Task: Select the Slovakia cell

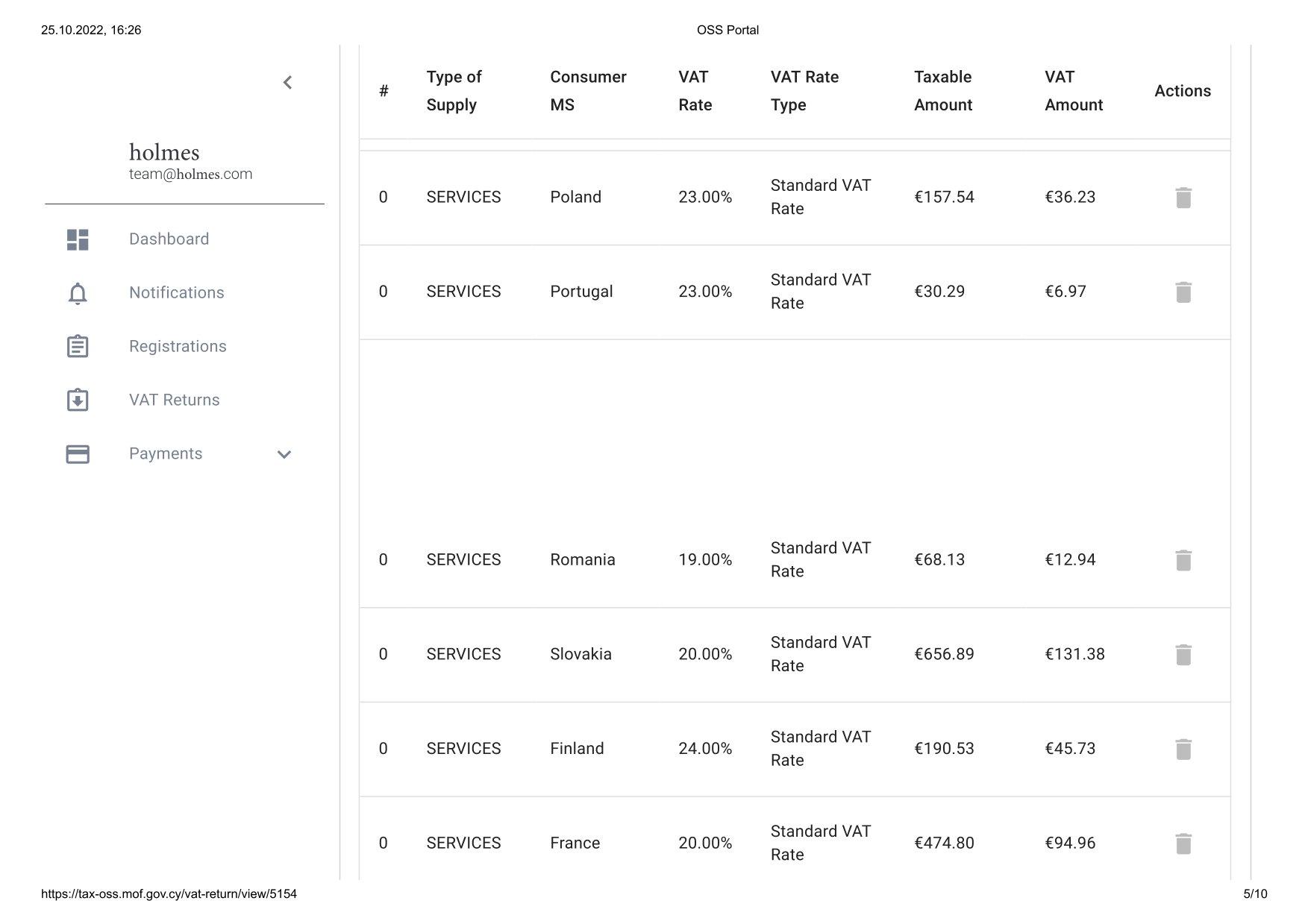Action: [581, 654]
